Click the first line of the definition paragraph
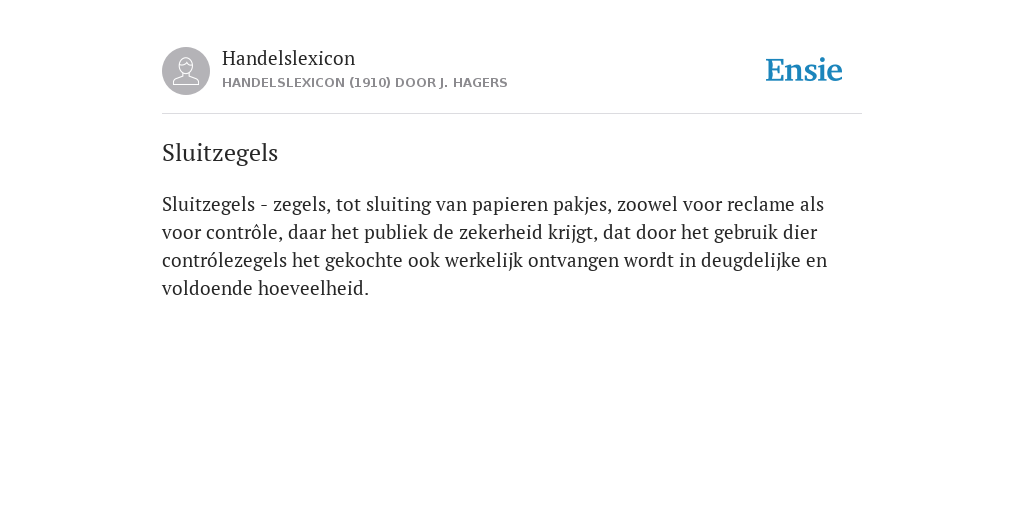This screenshot has width=1024, height=512. coord(493,205)
